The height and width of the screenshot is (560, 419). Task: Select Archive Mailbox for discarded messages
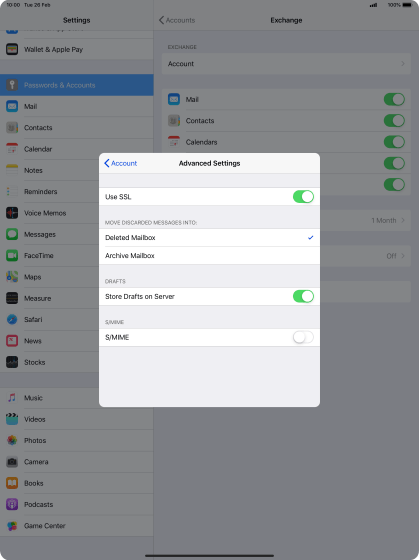[x=209, y=255]
